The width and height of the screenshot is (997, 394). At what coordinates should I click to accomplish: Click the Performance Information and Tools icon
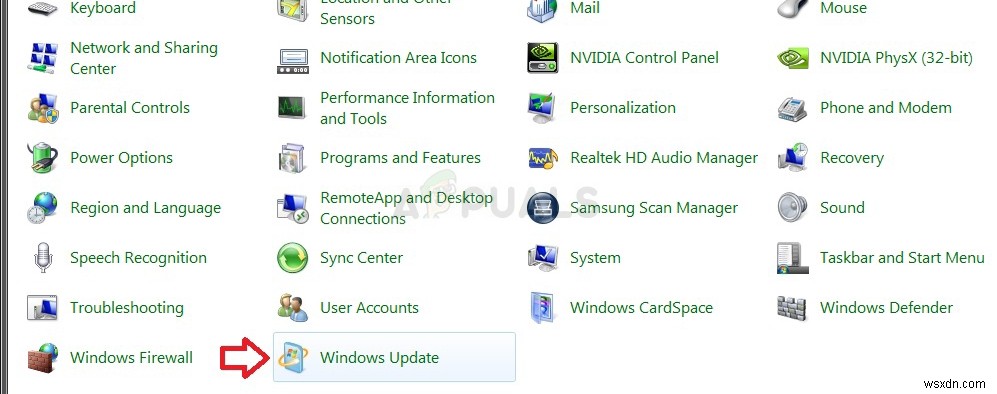pos(293,108)
